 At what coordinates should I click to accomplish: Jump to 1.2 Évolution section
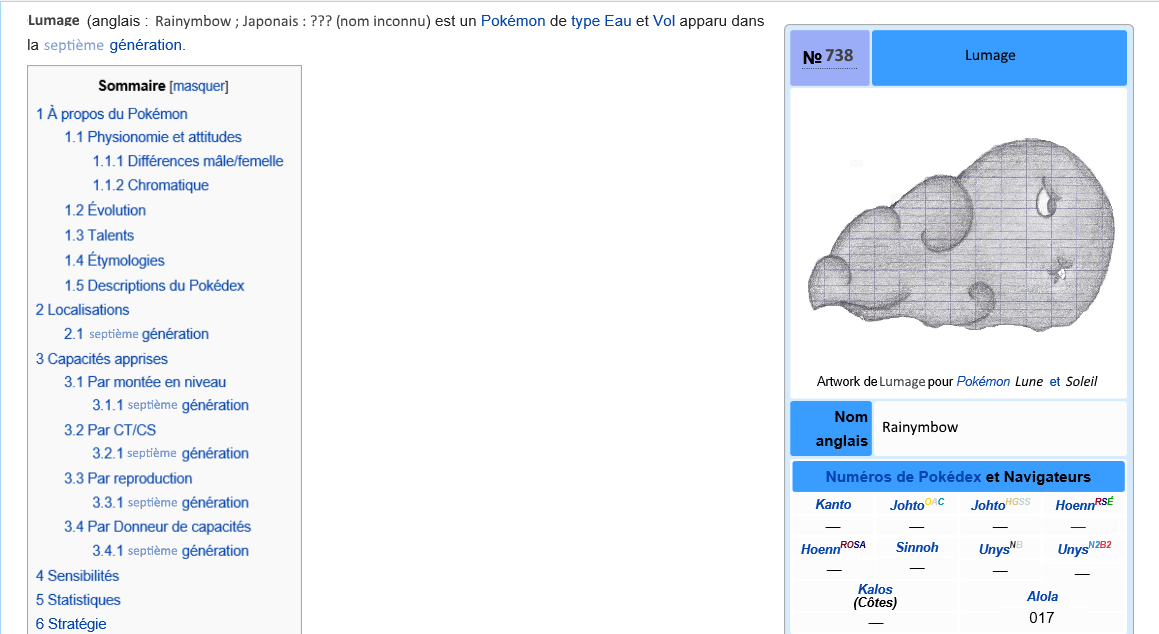point(104,210)
